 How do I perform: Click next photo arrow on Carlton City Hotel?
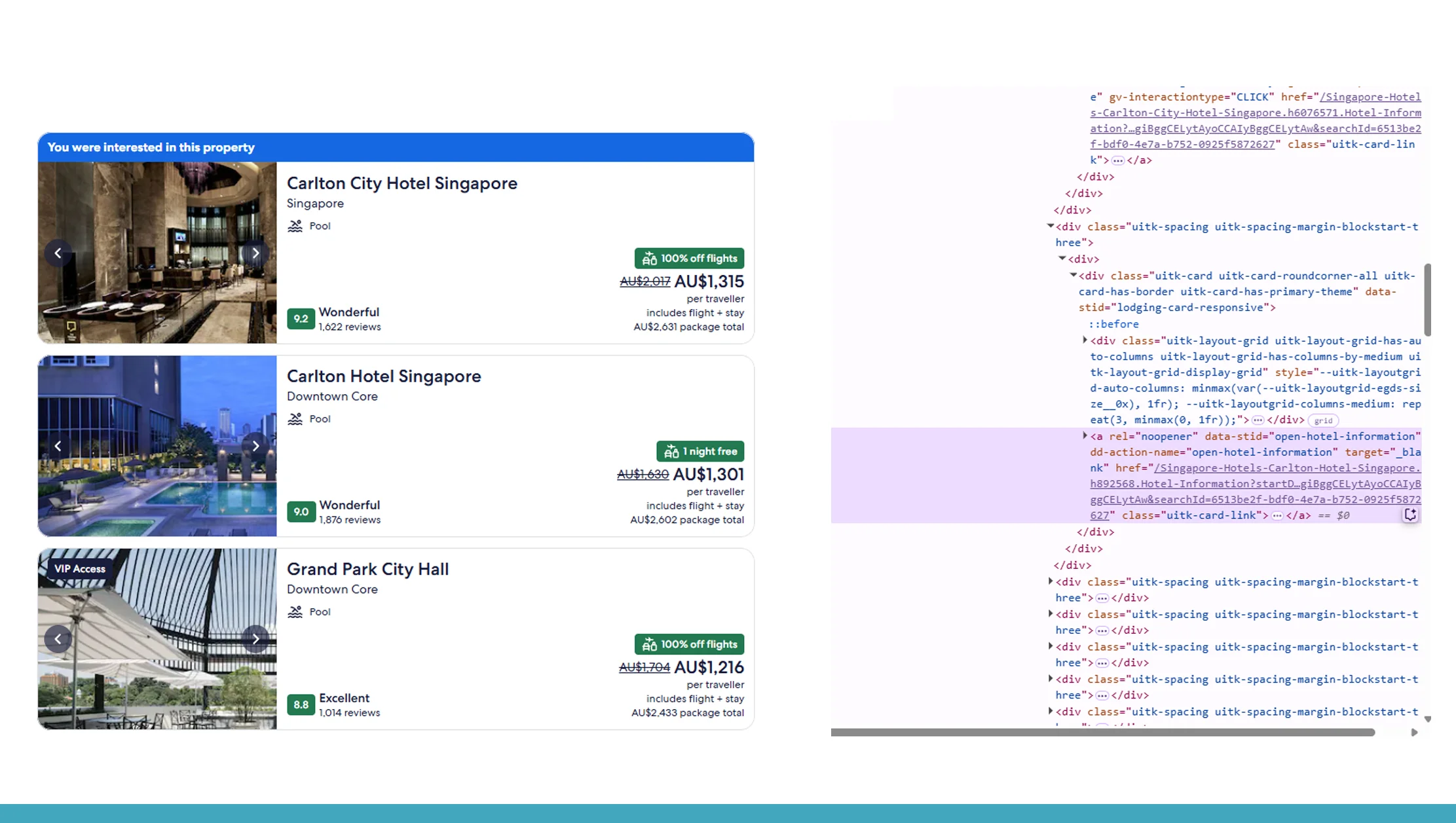(x=255, y=253)
